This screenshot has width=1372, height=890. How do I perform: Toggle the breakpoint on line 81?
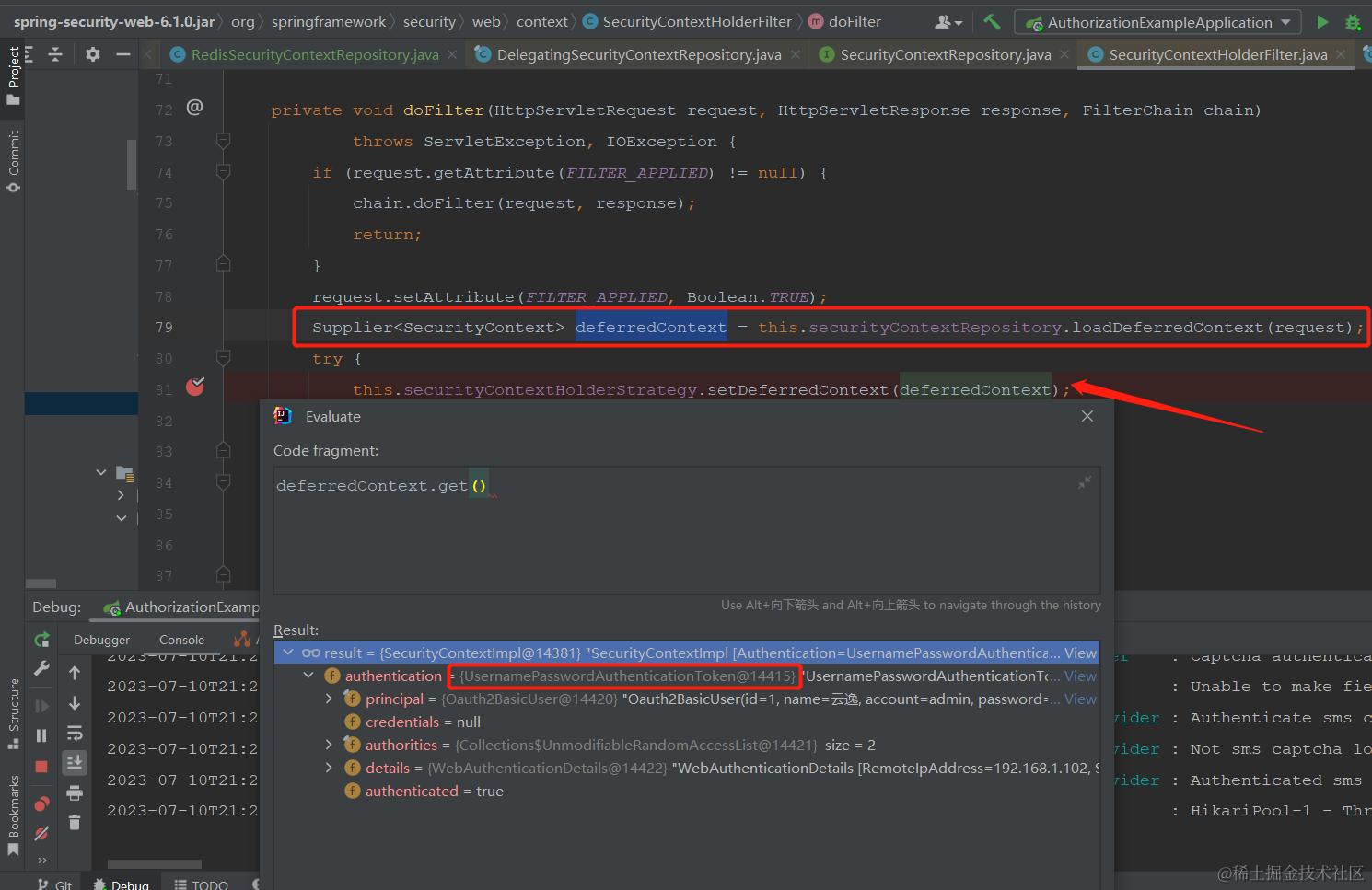[194, 387]
